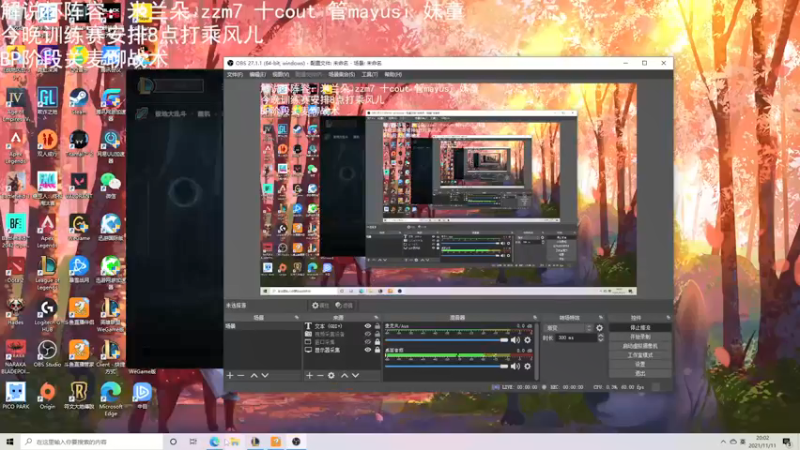The width and height of the screenshot is (800, 450).
Task: Open the League of Legends desktop shortcut
Action: (x=47, y=273)
